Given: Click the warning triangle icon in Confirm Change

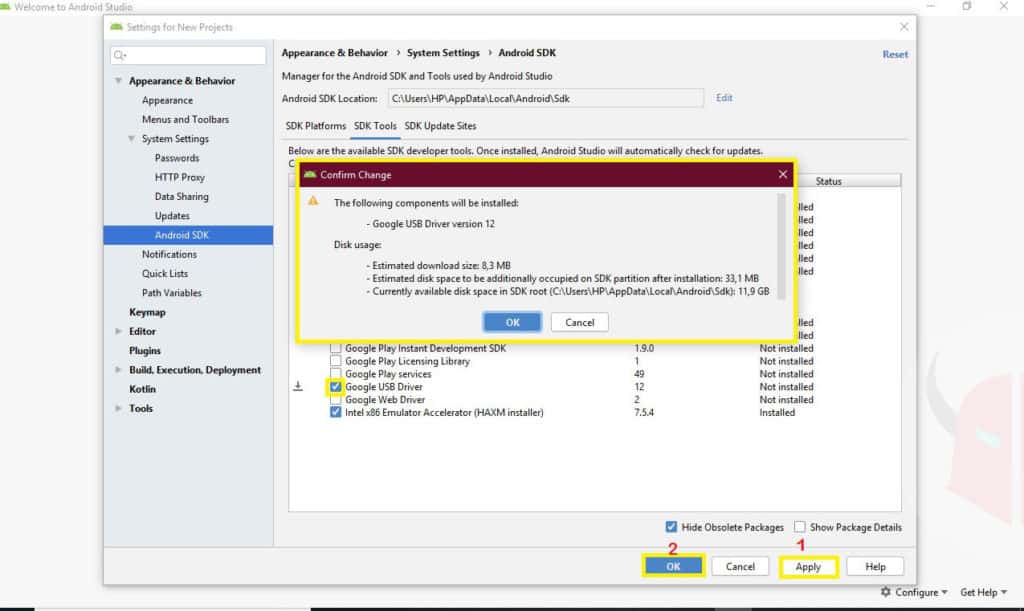Looking at the screenshot, I should point(313,201).
